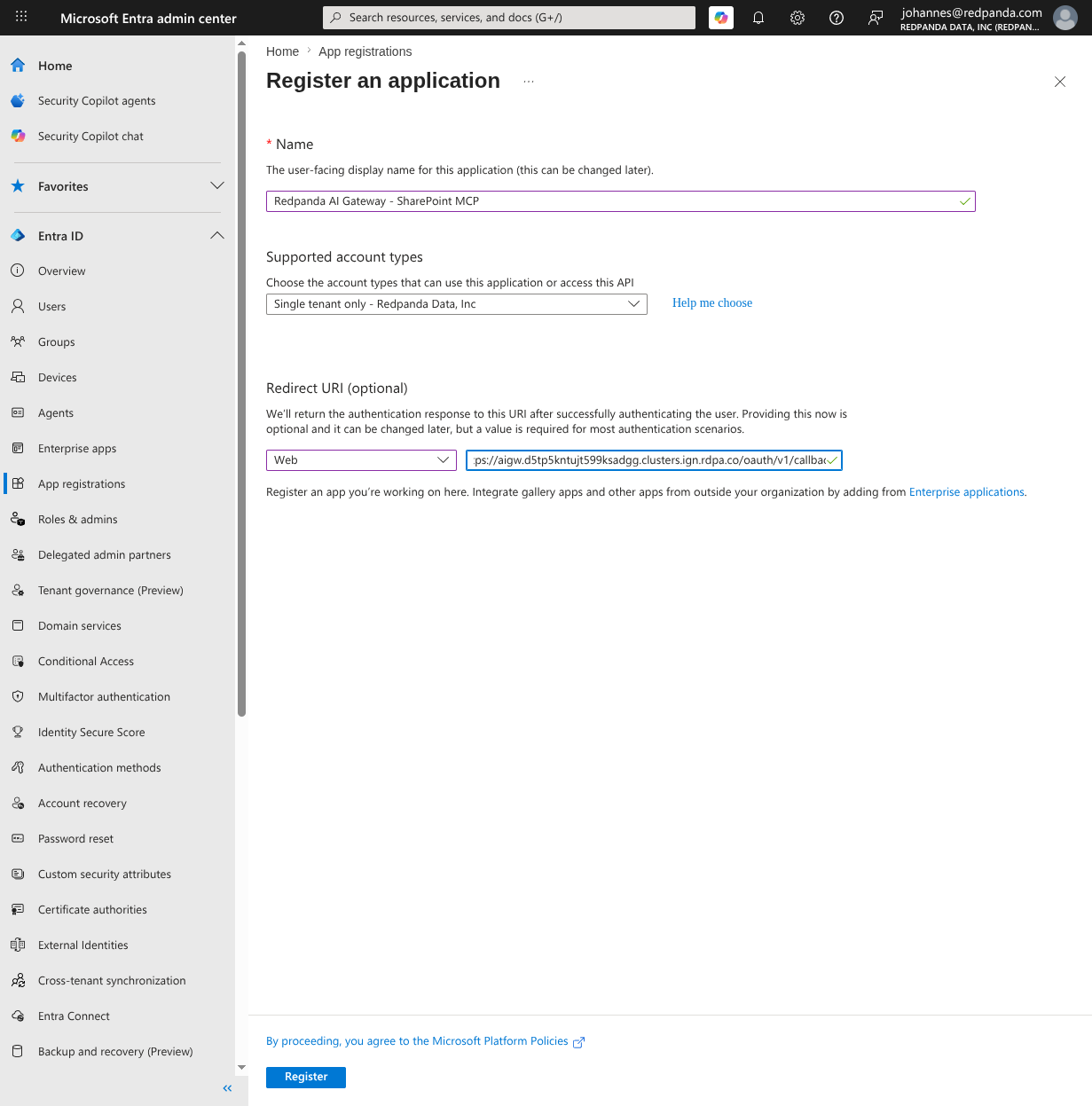Collapse the sidebar with double chevron

coord(227,1088)
